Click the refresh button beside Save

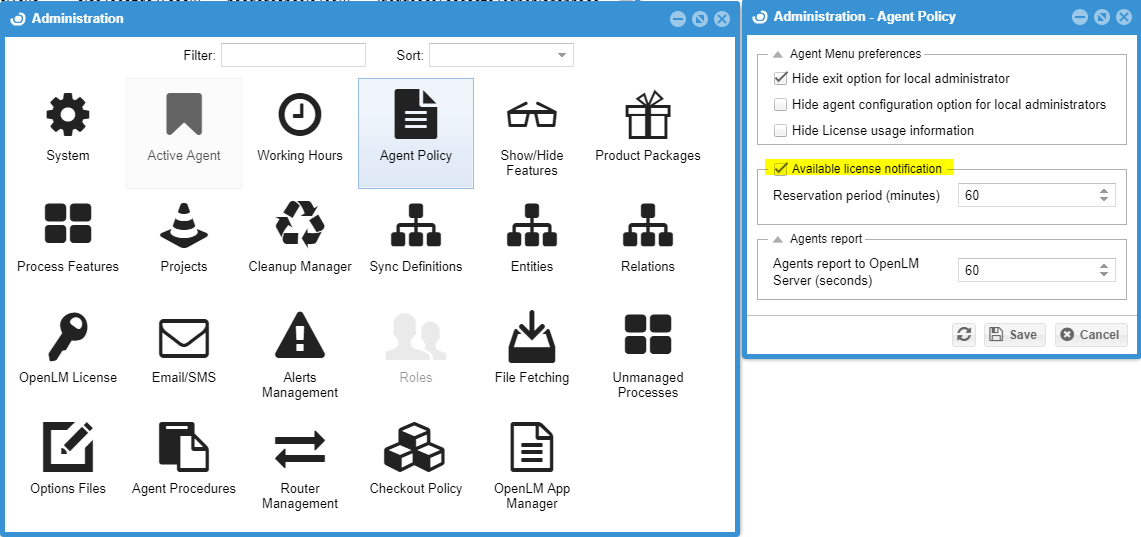964,335
